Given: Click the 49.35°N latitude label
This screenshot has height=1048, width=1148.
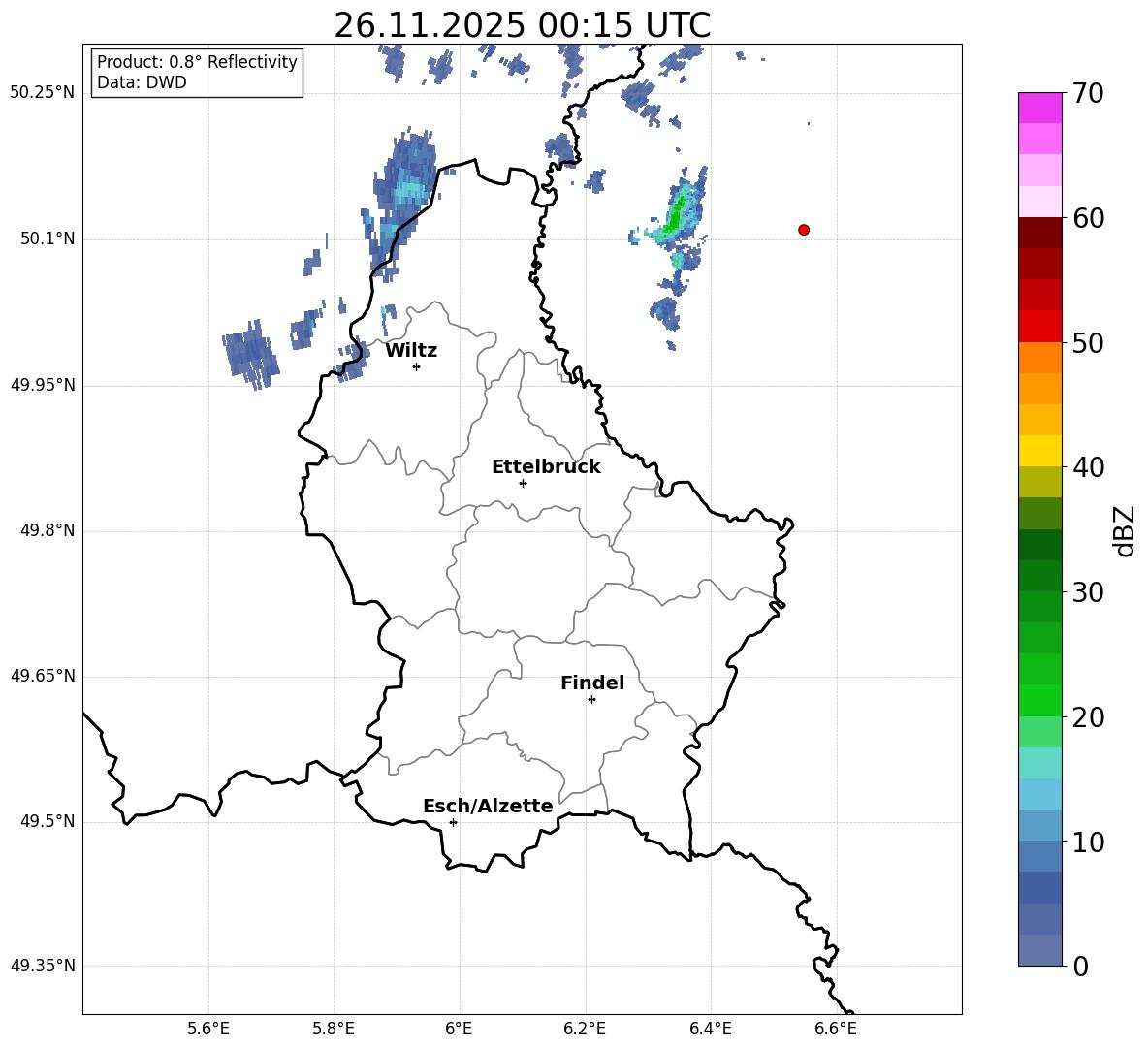Looking at the screenshot, I should pos(43,966).
